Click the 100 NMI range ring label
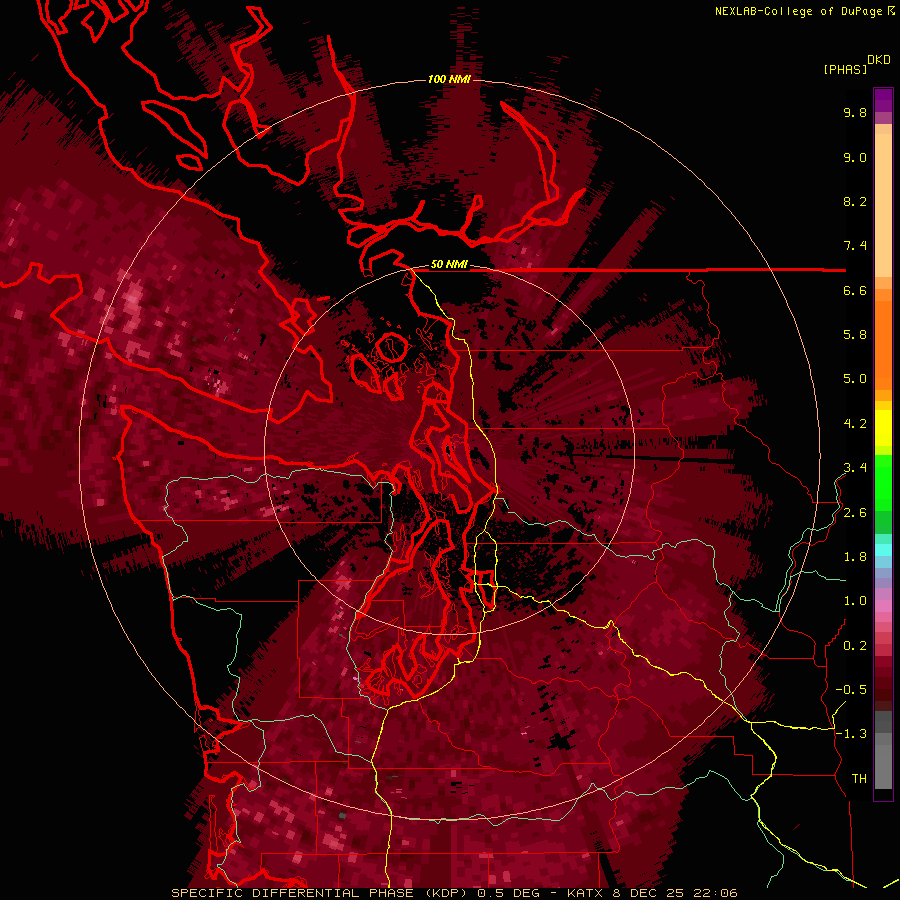This screenshot has width=900, height=900. point(449,79)
